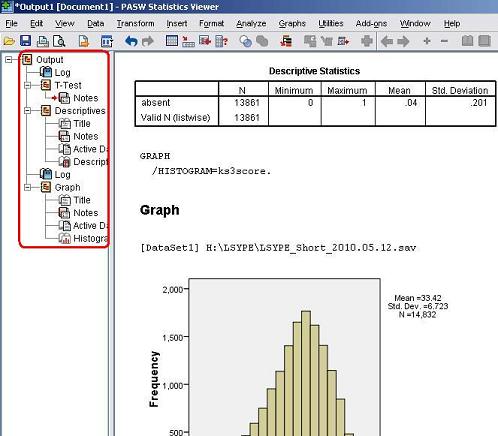Click the 'Valid N (listwise)' row label
The width and height of the screenshot is (498, 436).
[176, 118]
